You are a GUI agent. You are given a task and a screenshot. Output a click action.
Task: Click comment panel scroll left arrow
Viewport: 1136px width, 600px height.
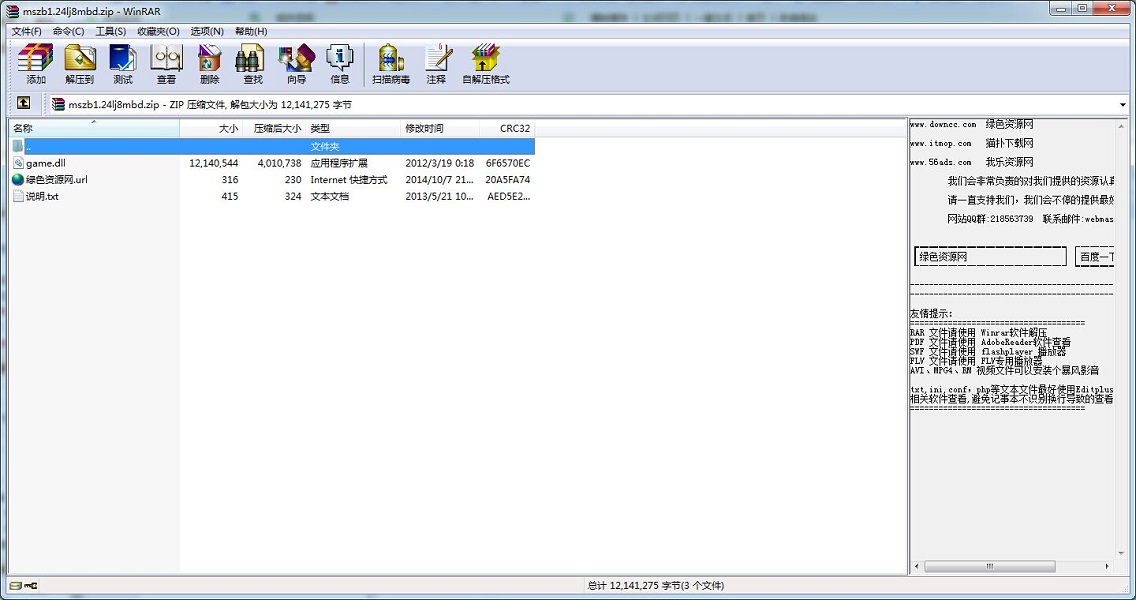coord(917,566)
